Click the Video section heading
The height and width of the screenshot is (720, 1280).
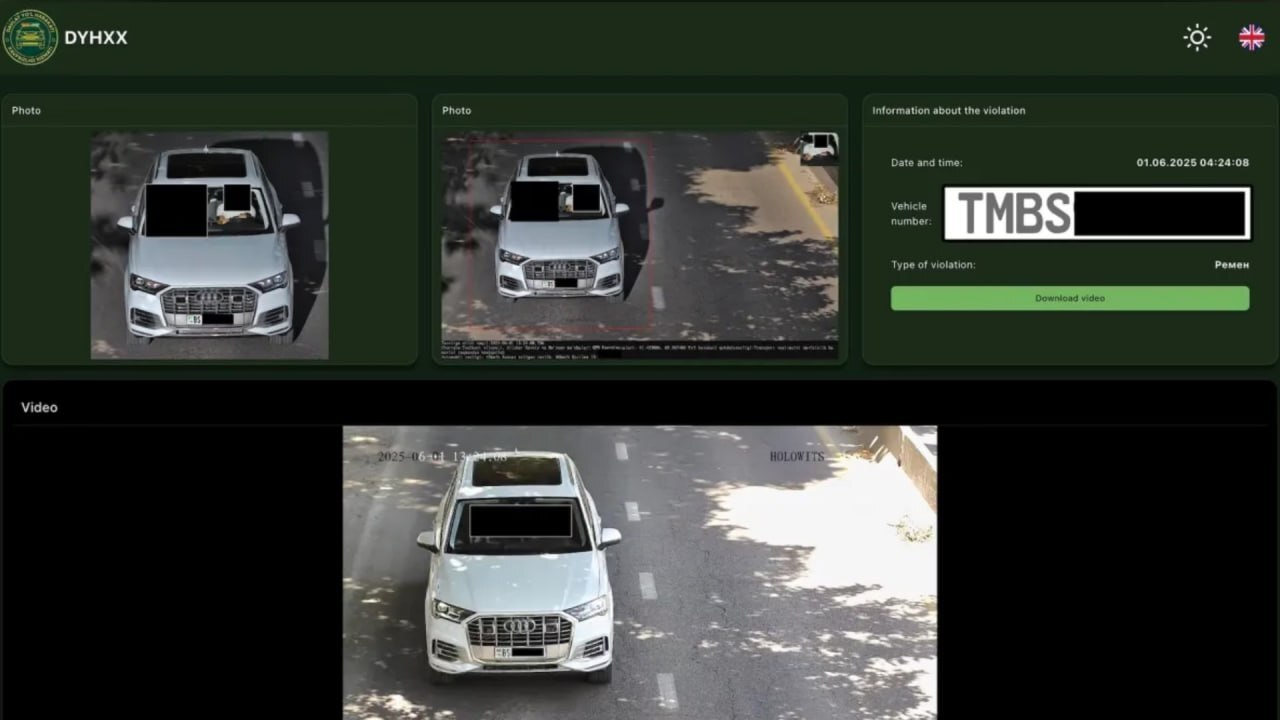click(39, 408)
